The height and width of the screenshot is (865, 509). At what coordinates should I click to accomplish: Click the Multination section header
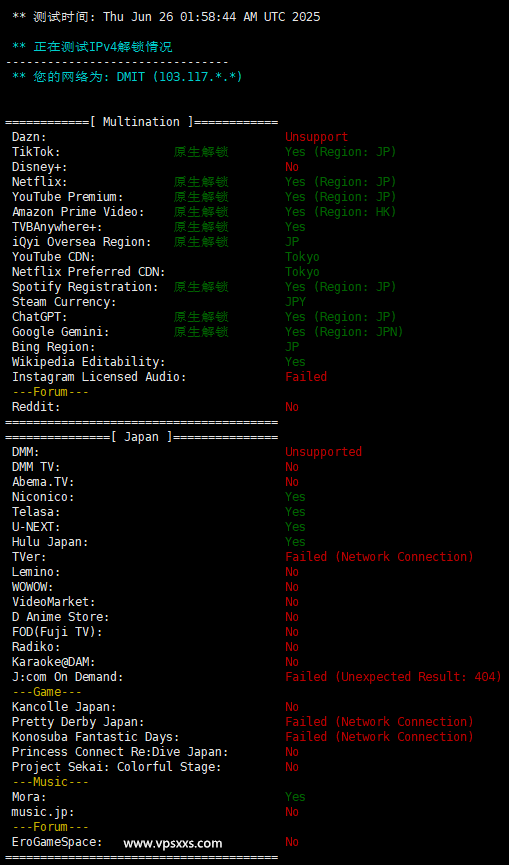pos(142,122)
